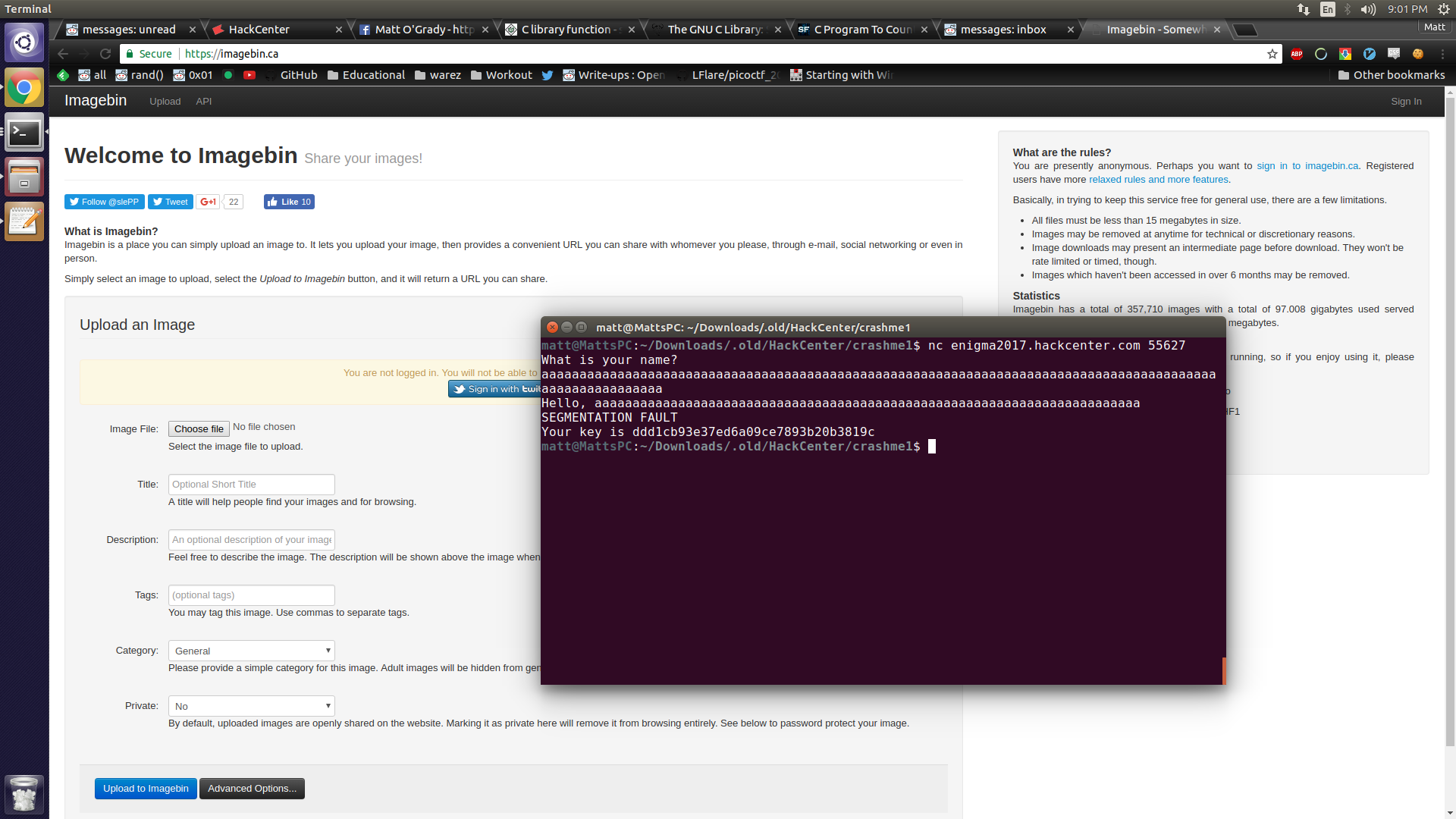Click the bookmark star icon in address bar

click(x=1272, y=54)
